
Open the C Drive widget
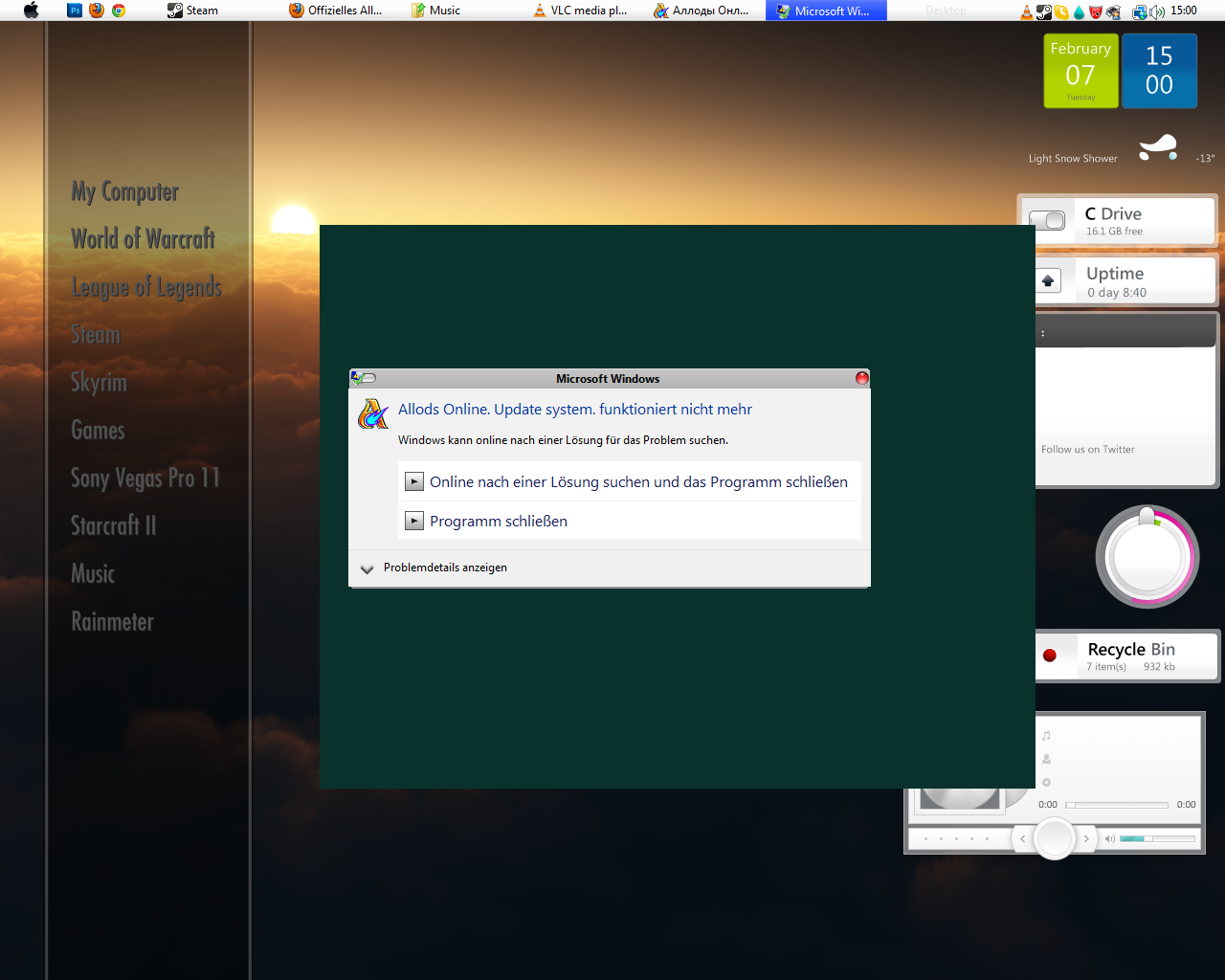1116,220
